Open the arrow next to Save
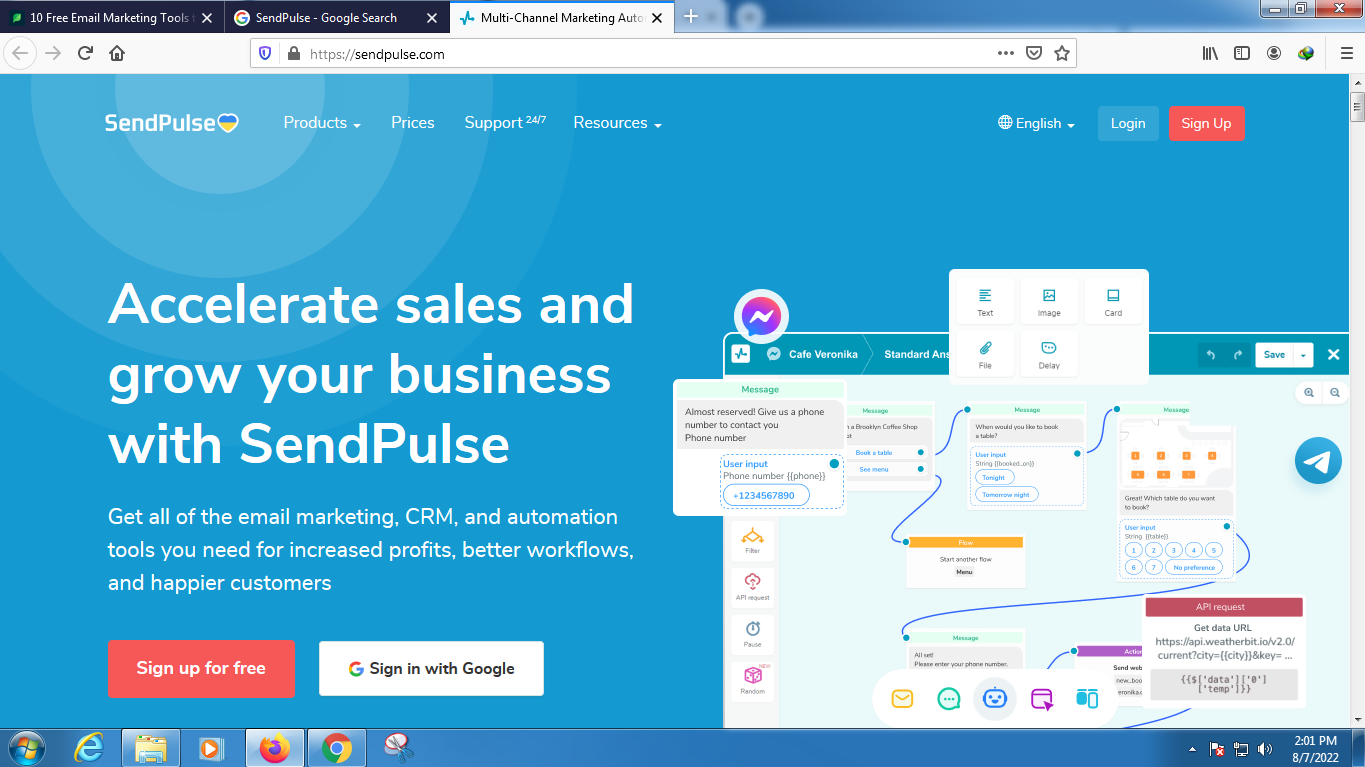 click(x=1303, y=355)
